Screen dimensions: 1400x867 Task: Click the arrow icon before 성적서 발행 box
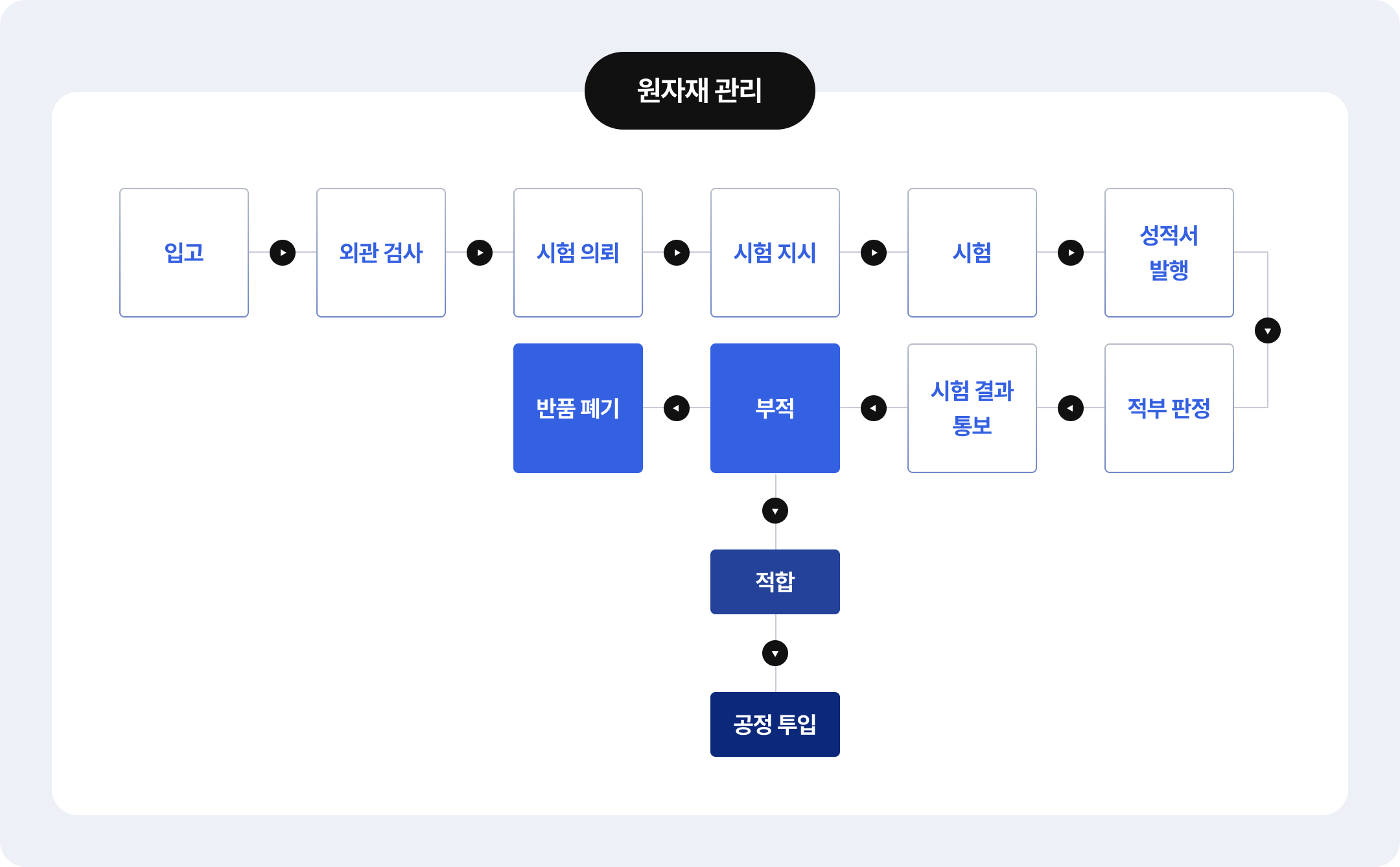point(1071,253)
